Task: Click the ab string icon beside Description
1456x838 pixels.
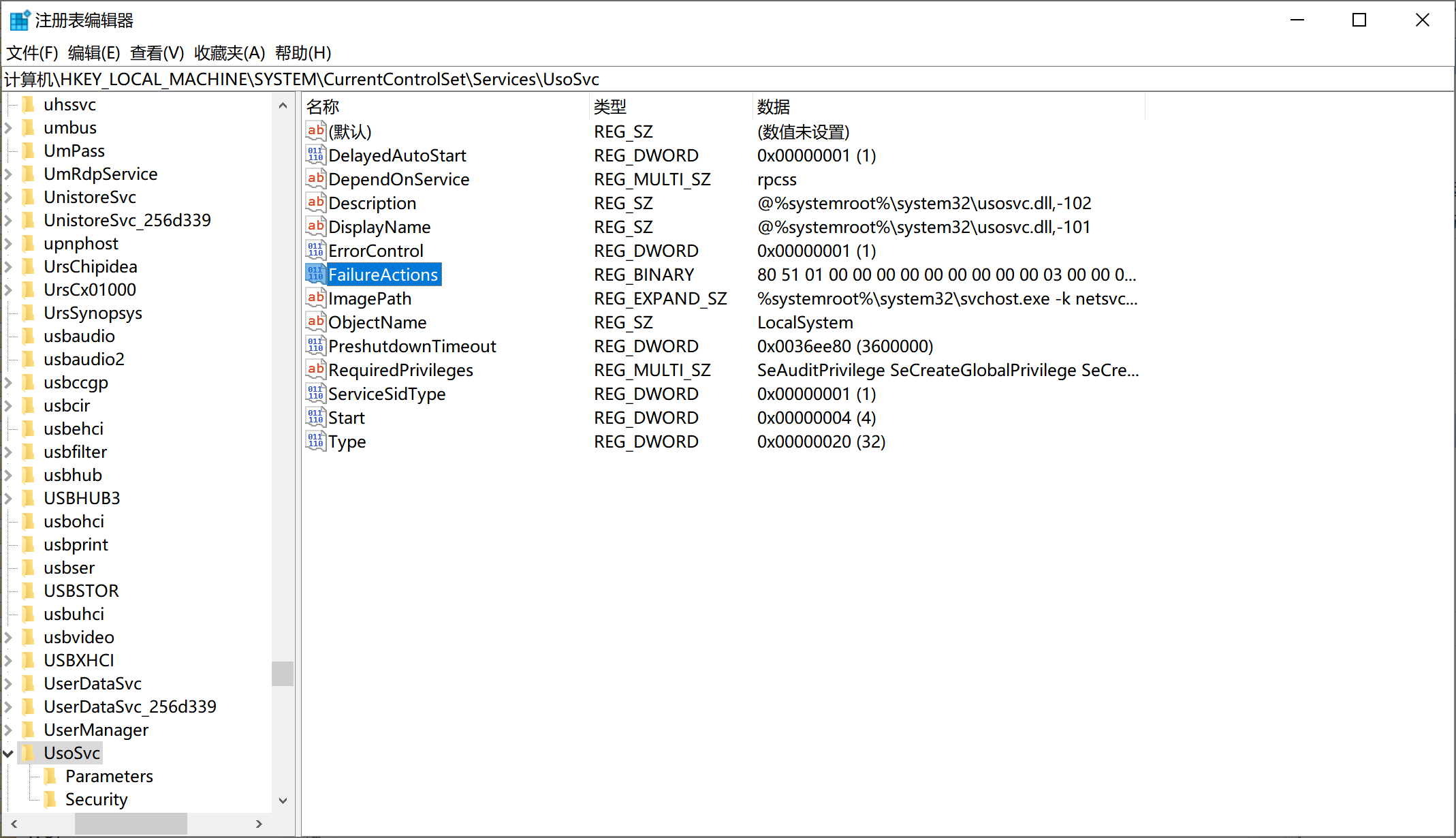Action: click(x=315, y=202)
